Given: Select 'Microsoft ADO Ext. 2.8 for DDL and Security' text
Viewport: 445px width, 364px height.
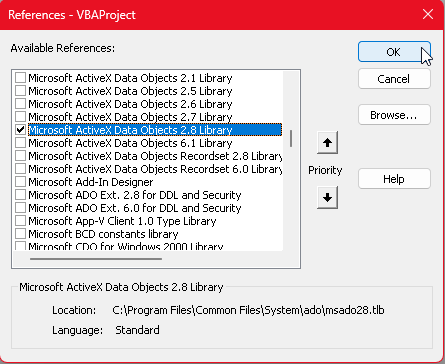Looking at the screenshot, I should (x=135, y=195).
